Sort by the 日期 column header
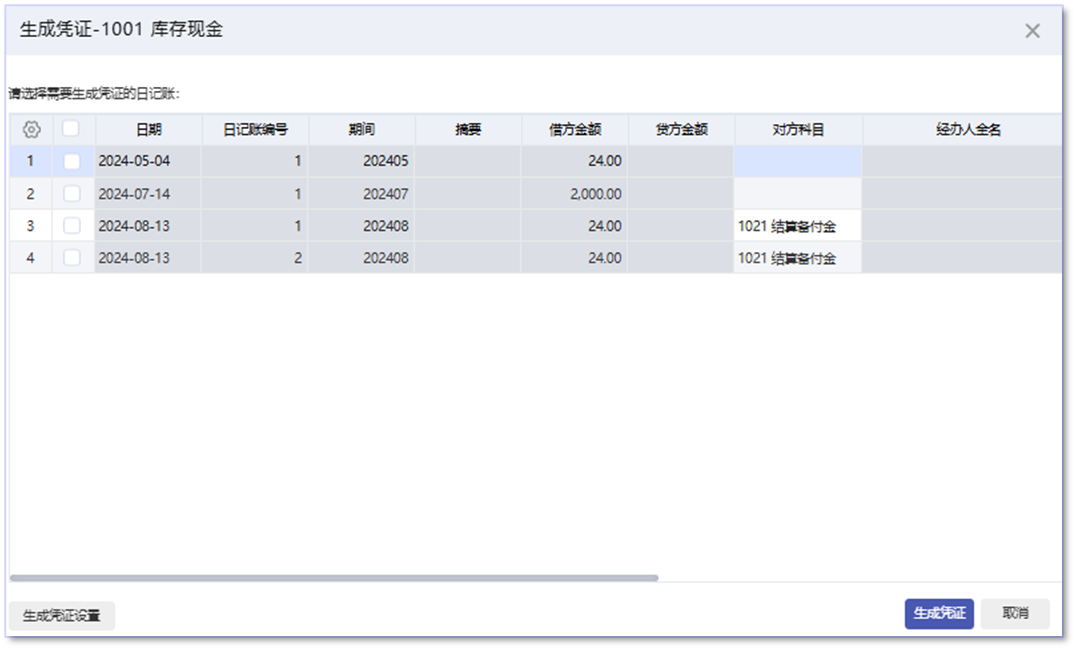Image resolution: width=1077 pixels, height=651 pixels. coord(148,129)
